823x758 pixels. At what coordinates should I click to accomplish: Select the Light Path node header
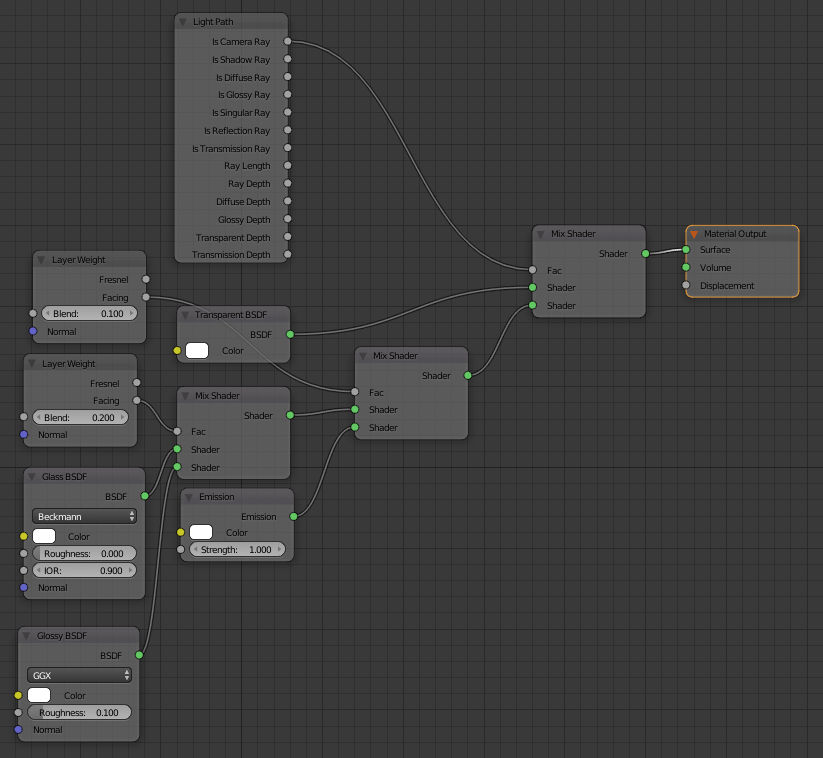coord(231,22)
